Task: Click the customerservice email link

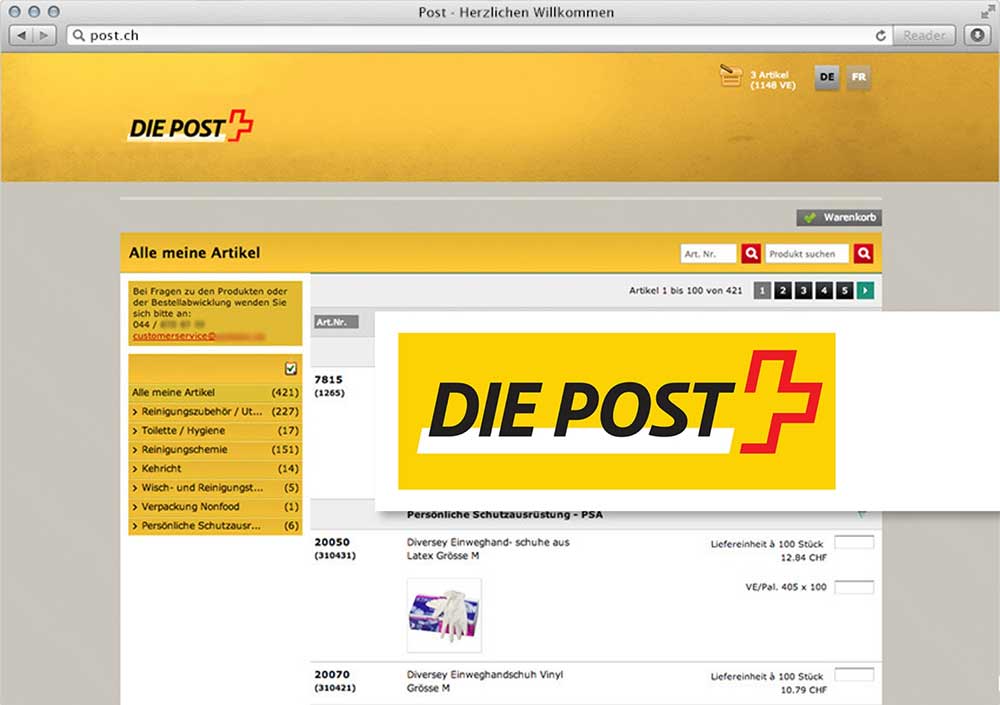Action: [198, 336]
